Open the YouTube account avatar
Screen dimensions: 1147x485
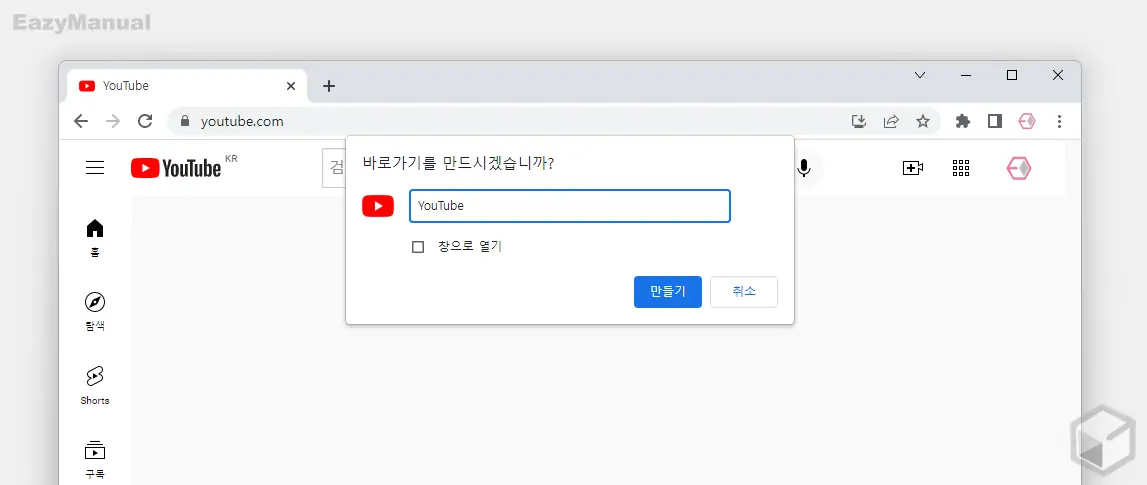click(1019, 168)
